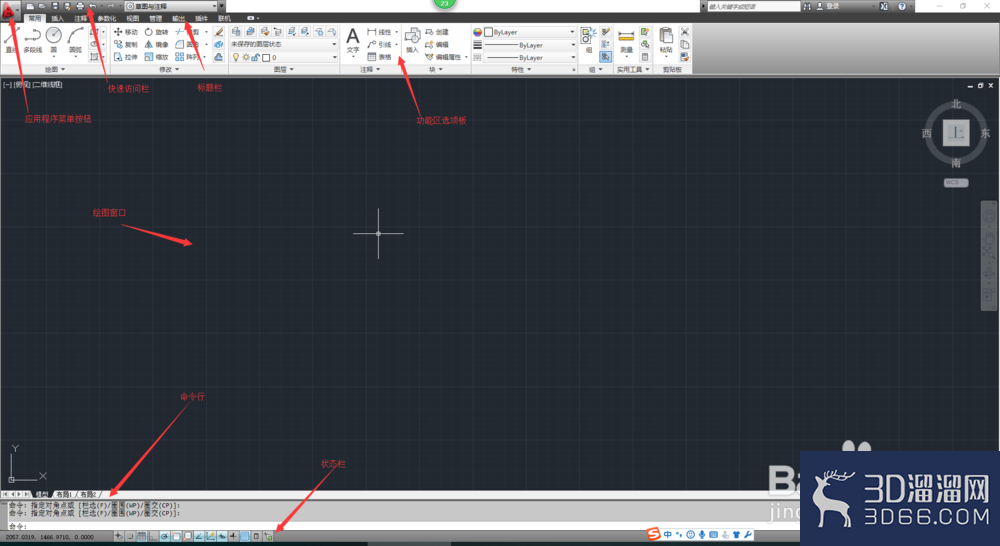Open the lineweight ByLayer dropdown
This screenshot has height=546, width=1000.
[x=529, y=45]
